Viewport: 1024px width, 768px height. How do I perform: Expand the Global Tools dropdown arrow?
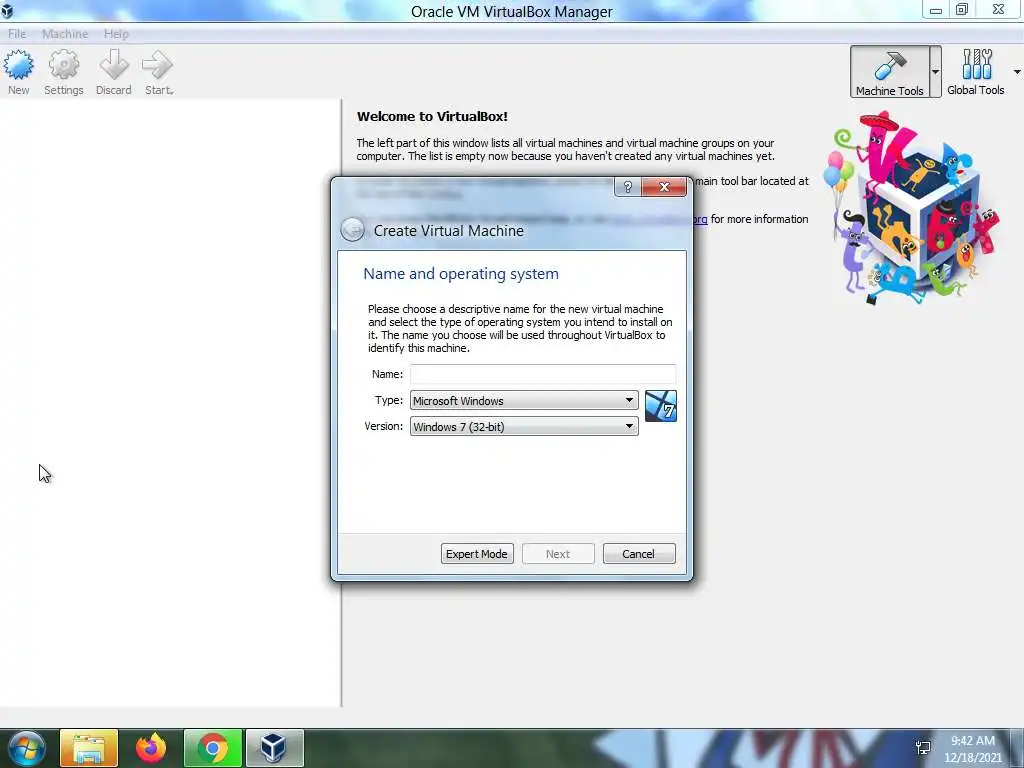[x=1017, y=72]
